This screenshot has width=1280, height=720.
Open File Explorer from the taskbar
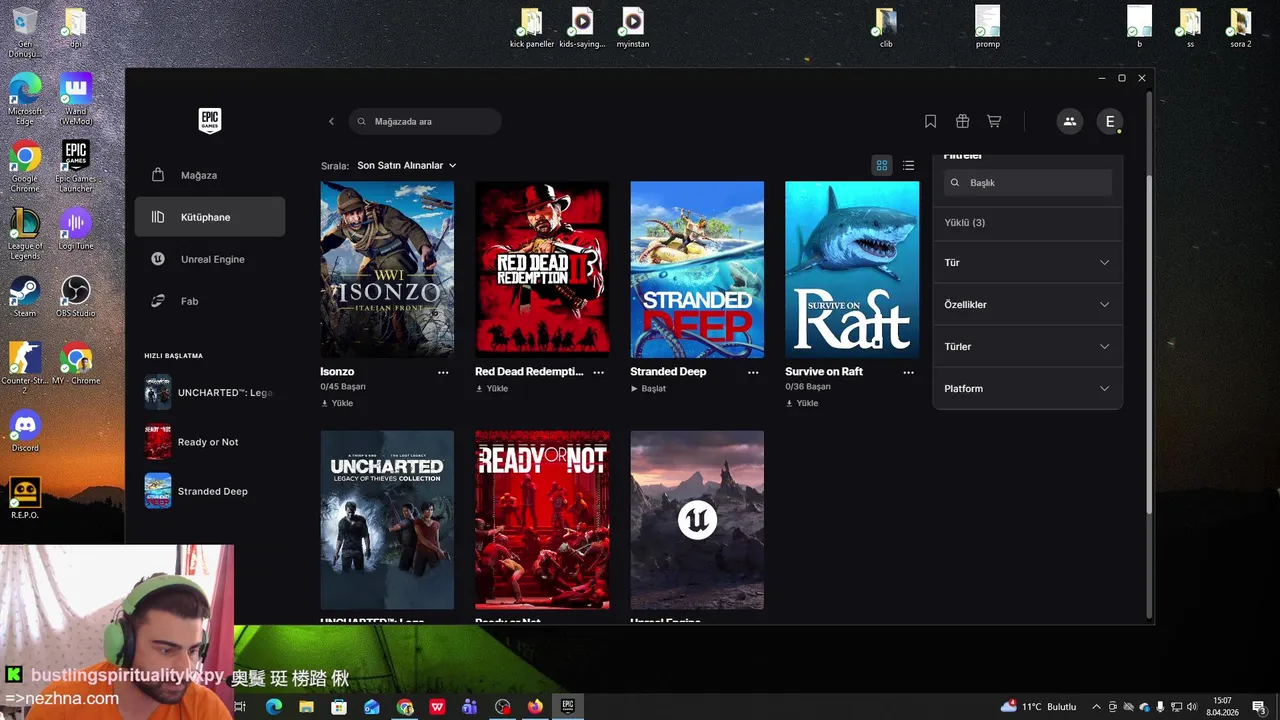[x=306, y=706]
